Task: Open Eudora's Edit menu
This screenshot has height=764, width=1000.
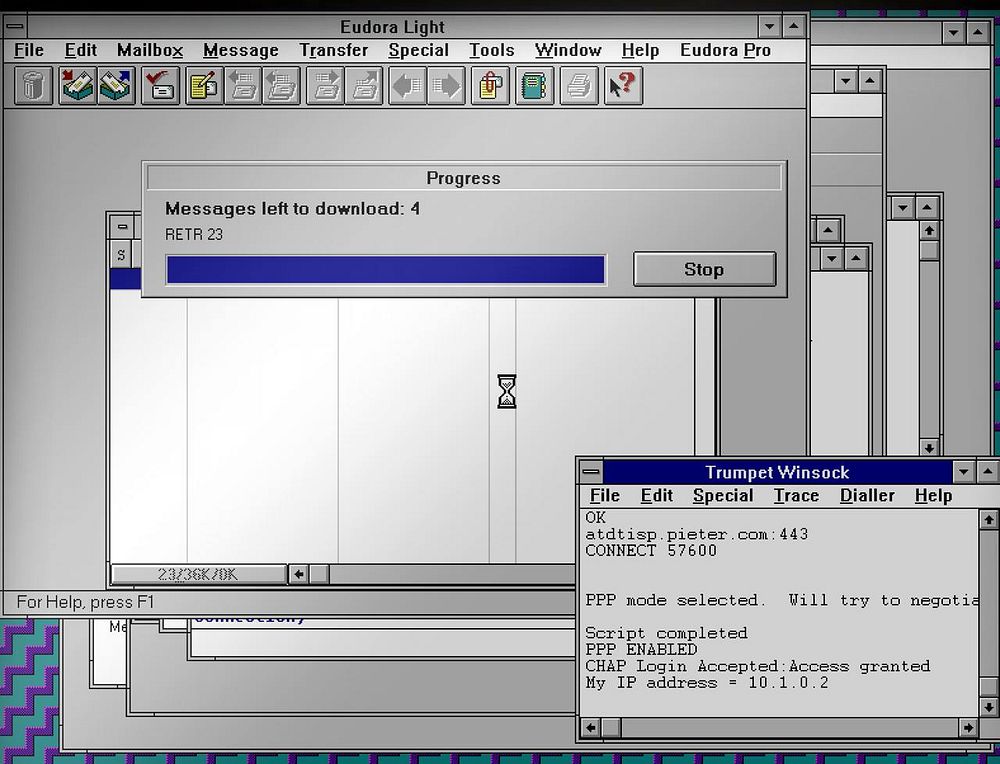Action: 81,50
